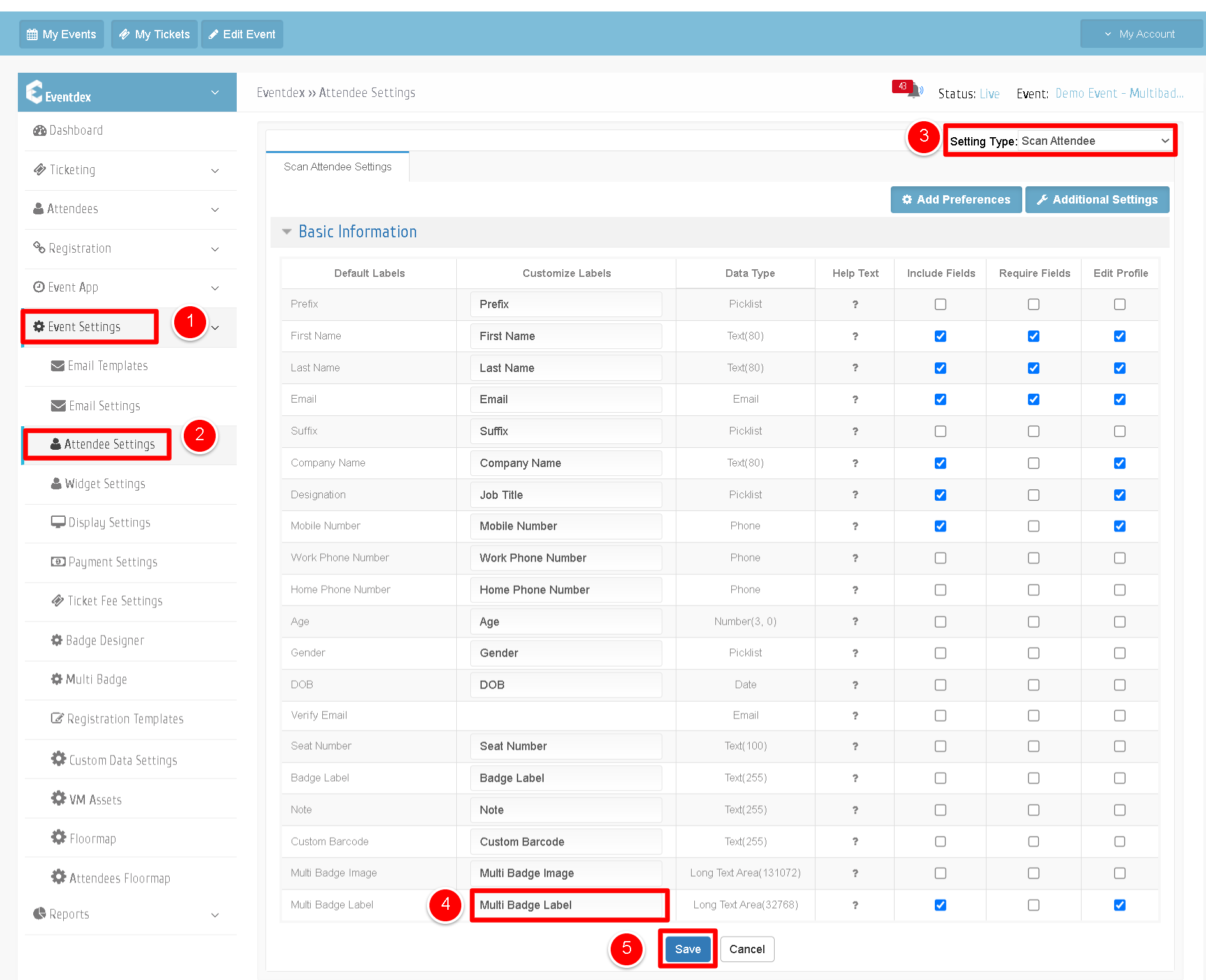This screenshot has height=980, width=1206.
Task: Uncheck Require Fields for Email
Action: (1034, 399)
